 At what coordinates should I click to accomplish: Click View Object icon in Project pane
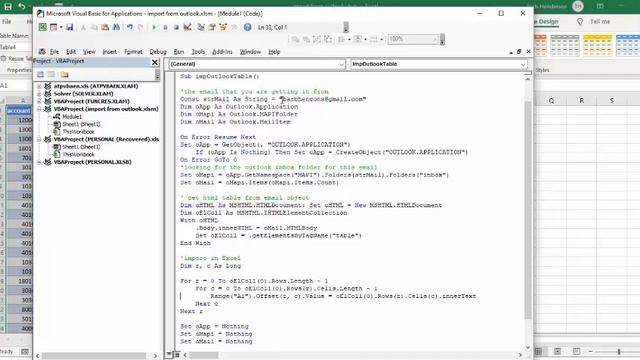51,75
